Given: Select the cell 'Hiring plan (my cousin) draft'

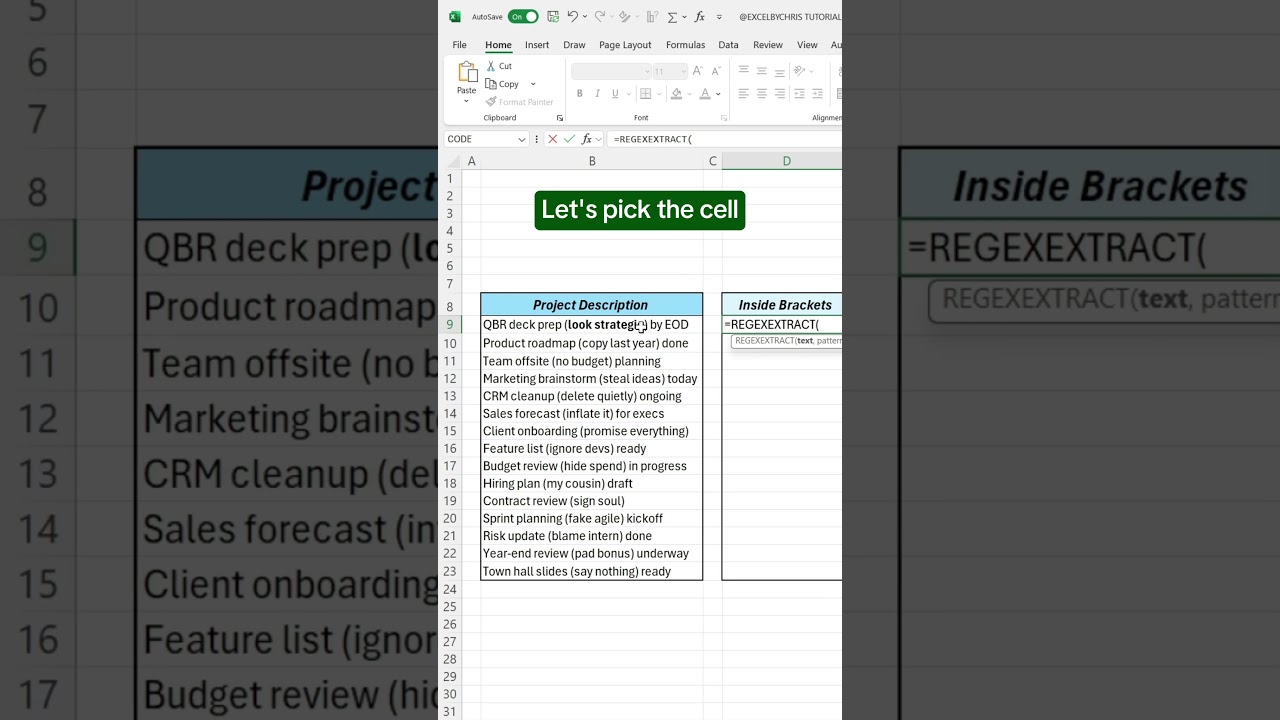Looking at the screenshot, I should tap(591, 484).
